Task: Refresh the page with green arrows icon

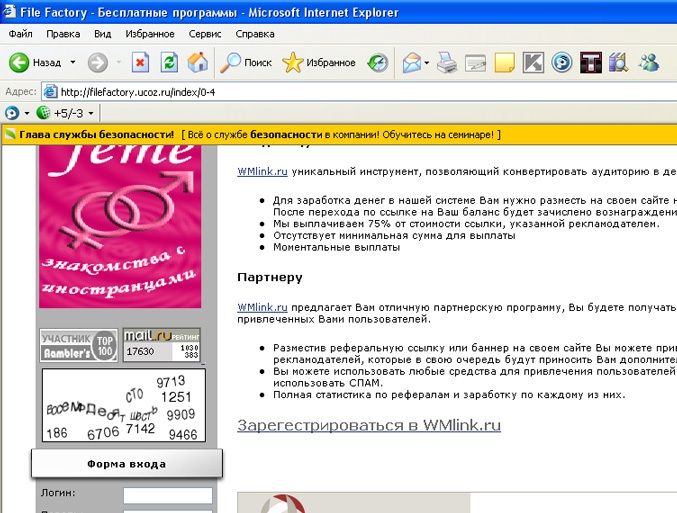Action: click(x=169, y=63)
